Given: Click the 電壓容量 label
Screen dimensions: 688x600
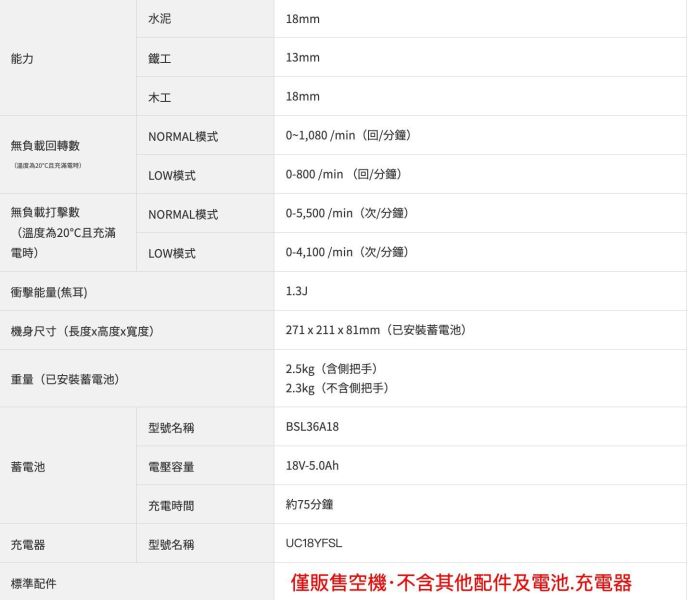Looking at the screenshot, I should pyautogui.click(x=171, y=467).
